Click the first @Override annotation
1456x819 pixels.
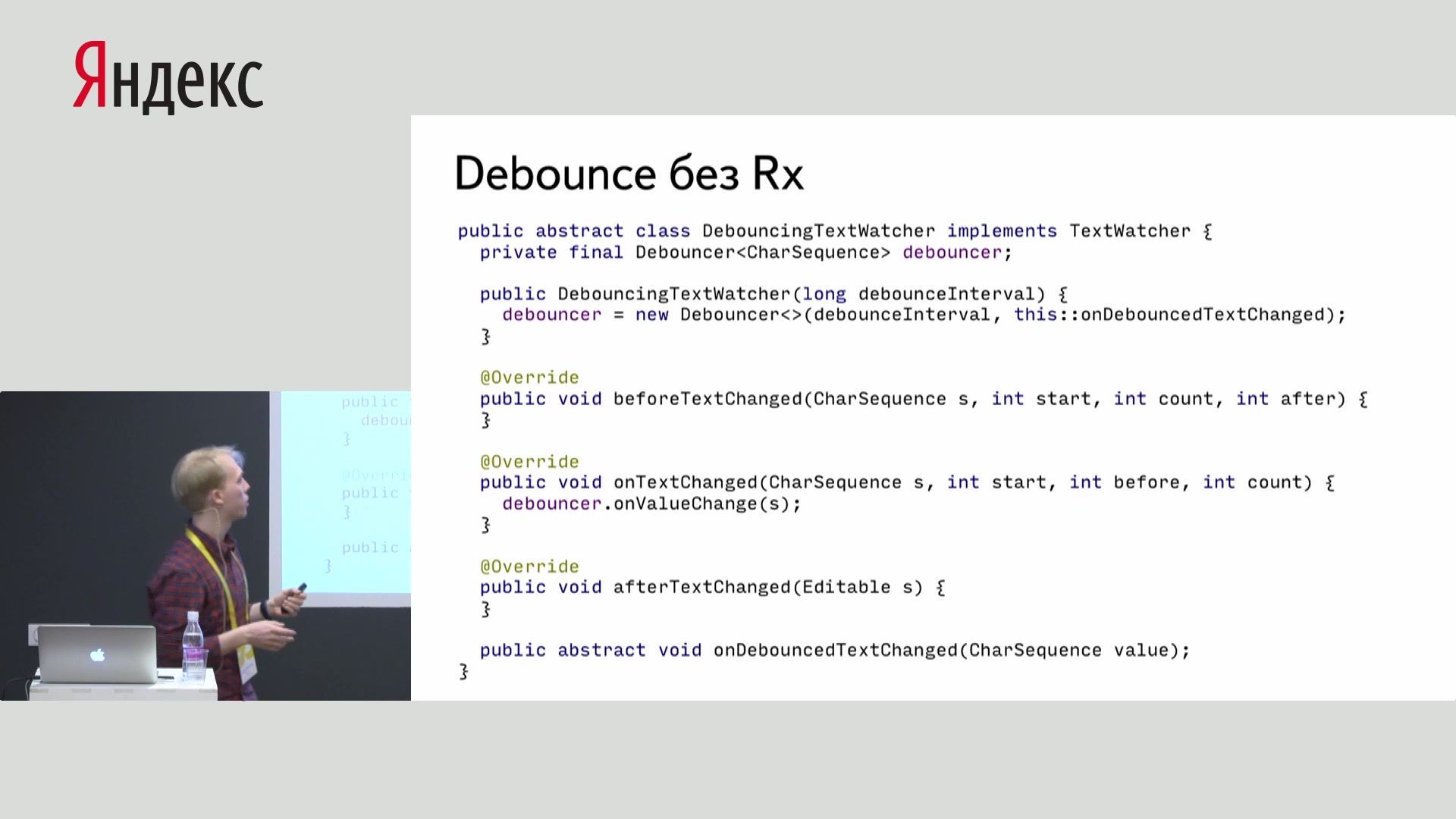(529, 378)
